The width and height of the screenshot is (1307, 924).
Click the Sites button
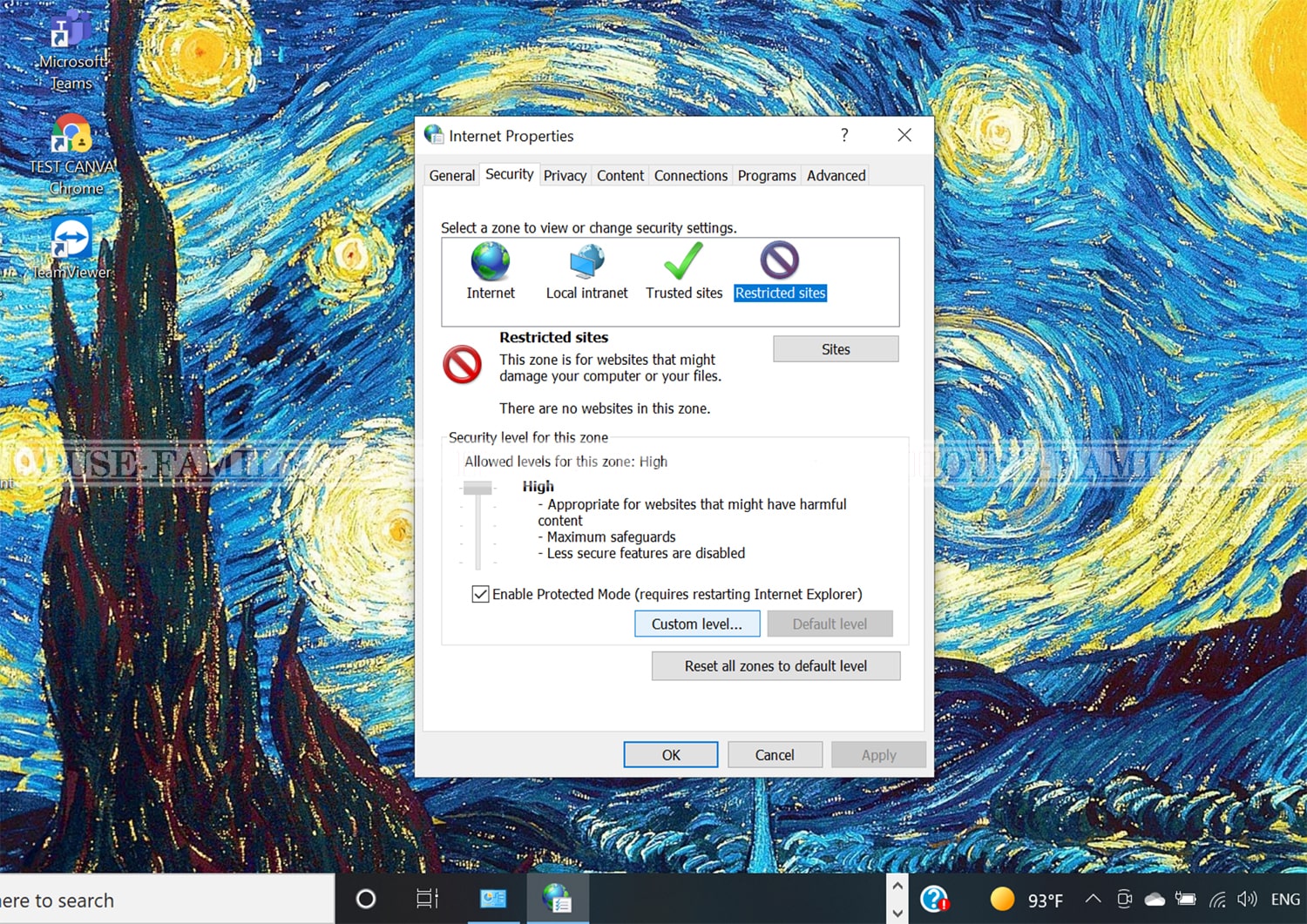[836, 349]
